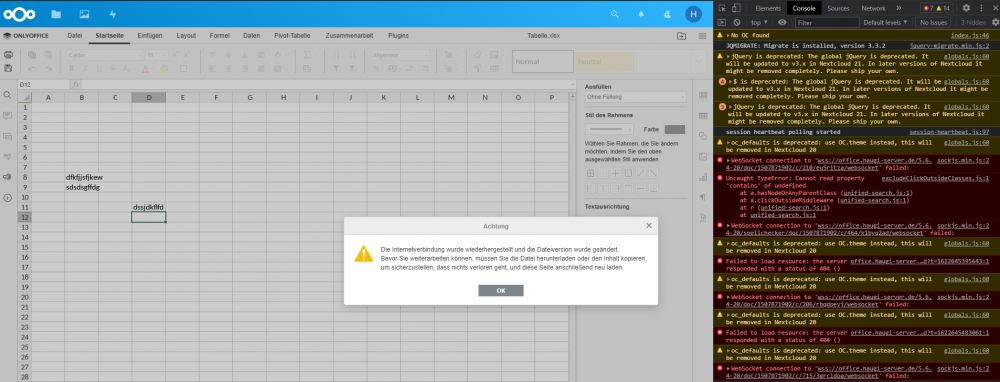Viewport: 1000px width, 382px height.
Task: Click the DevTools console Filter field
Action: [827, 22]
